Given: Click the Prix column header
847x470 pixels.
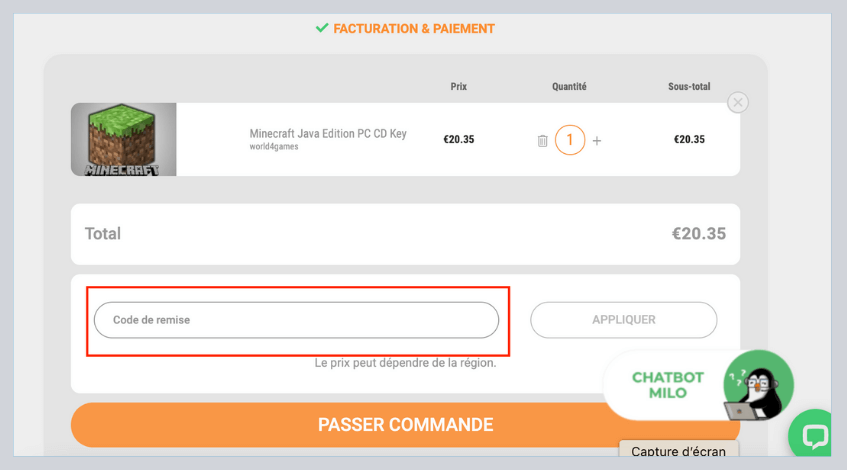Looking at the screenshot, I should pyautogui.click(x=459, y=87).
